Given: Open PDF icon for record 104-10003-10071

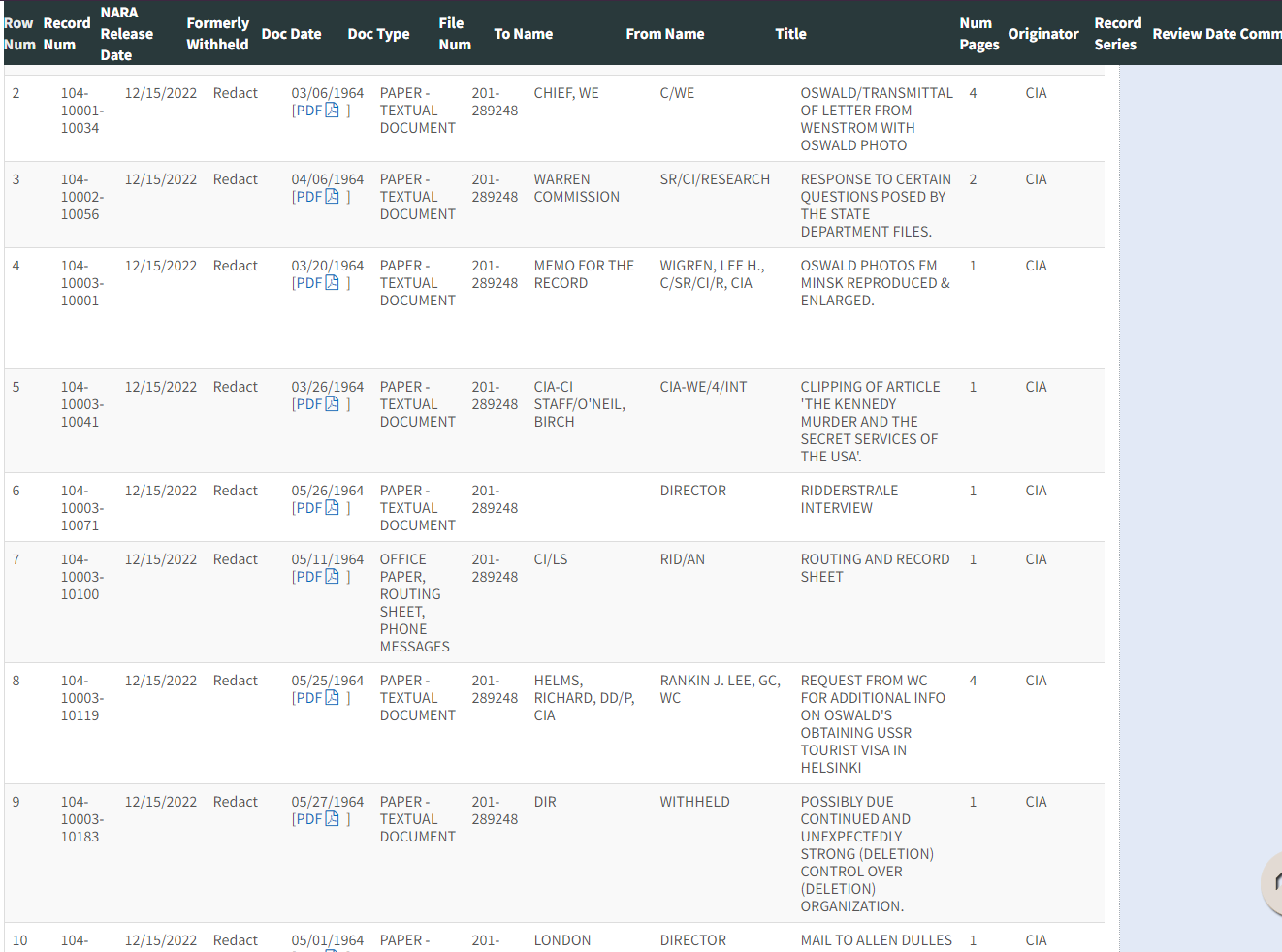Looking at the screenshot, I should click(332, 508).
